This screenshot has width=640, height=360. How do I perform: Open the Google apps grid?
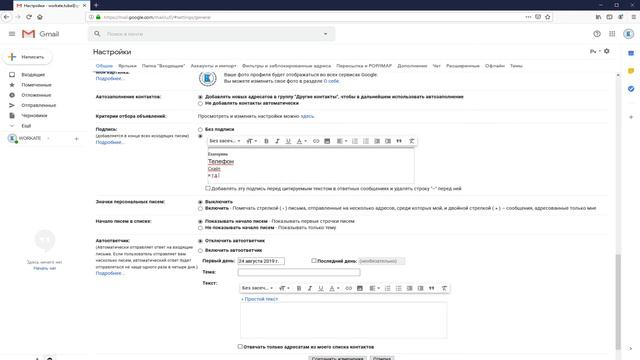click(612, 34)
